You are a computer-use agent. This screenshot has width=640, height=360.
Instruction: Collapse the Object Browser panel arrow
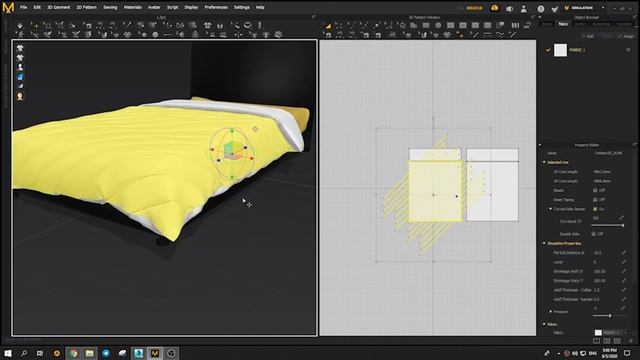point(540,18)
